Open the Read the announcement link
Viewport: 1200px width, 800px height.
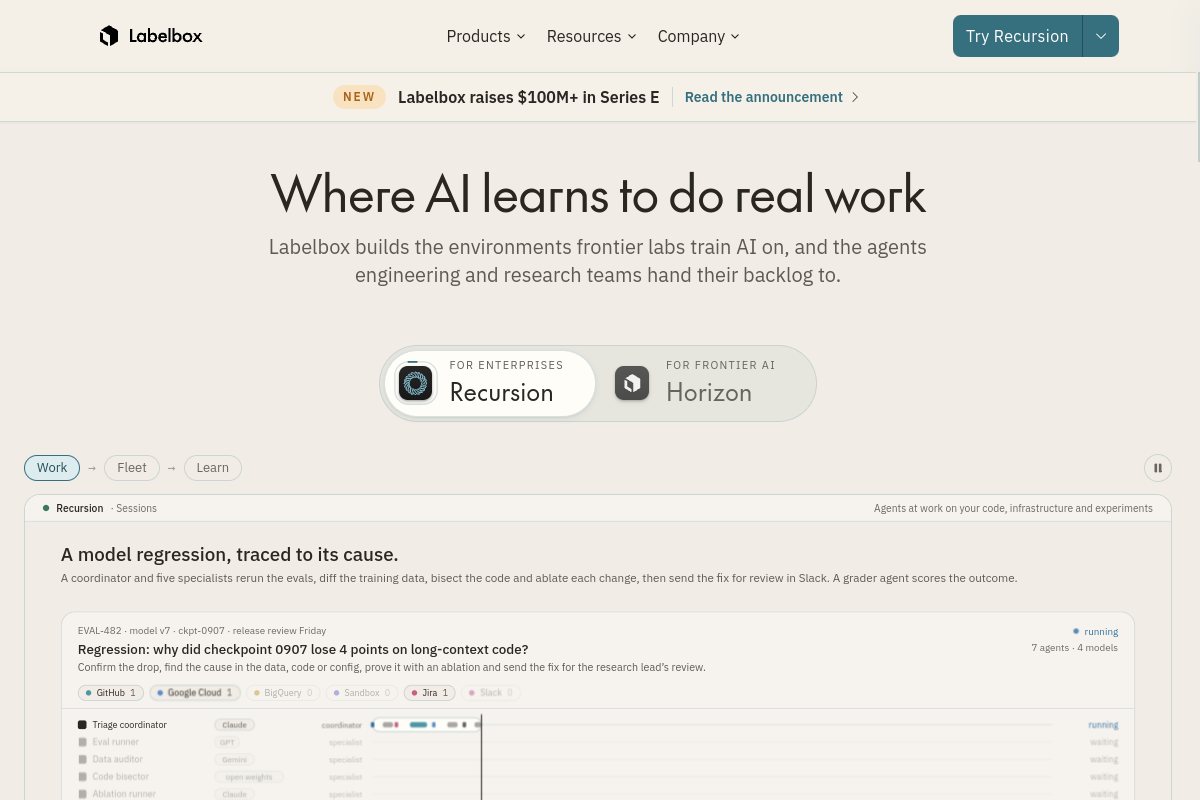[x=764, y=97]
